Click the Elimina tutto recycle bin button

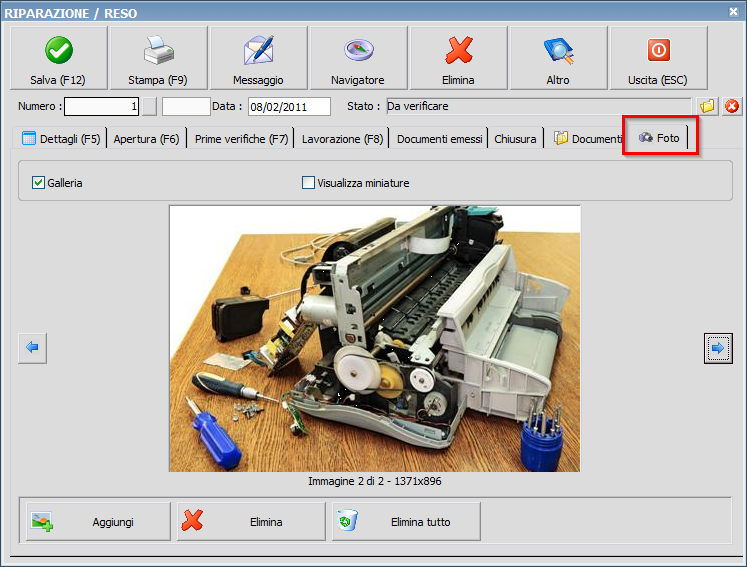[406, 521]
